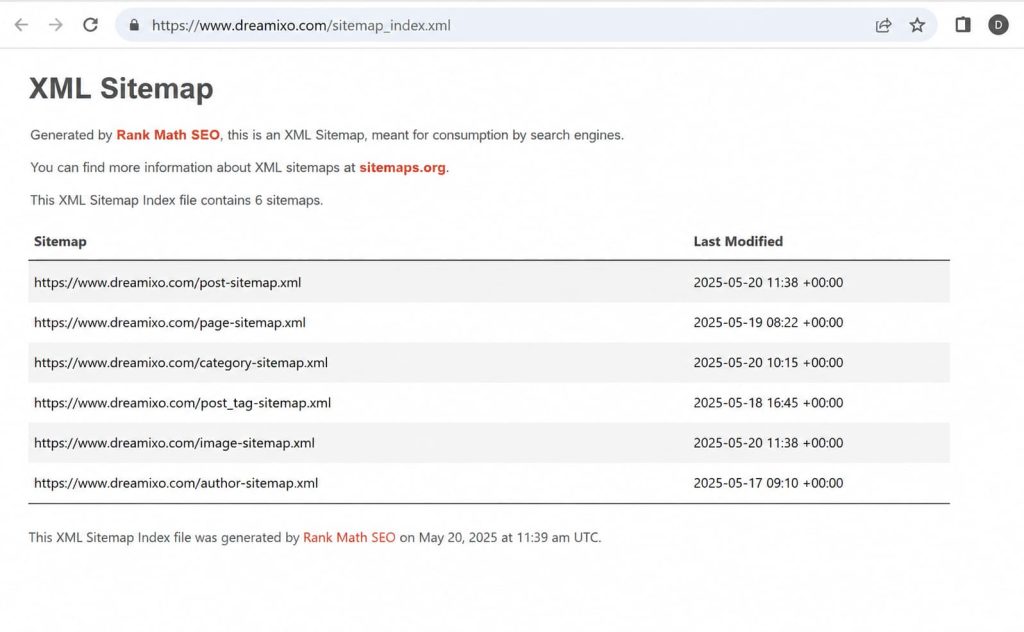This screenshot has width=1024, height=632.
Task: Click the date 2025-05-17 09:10
Action: 768,483
